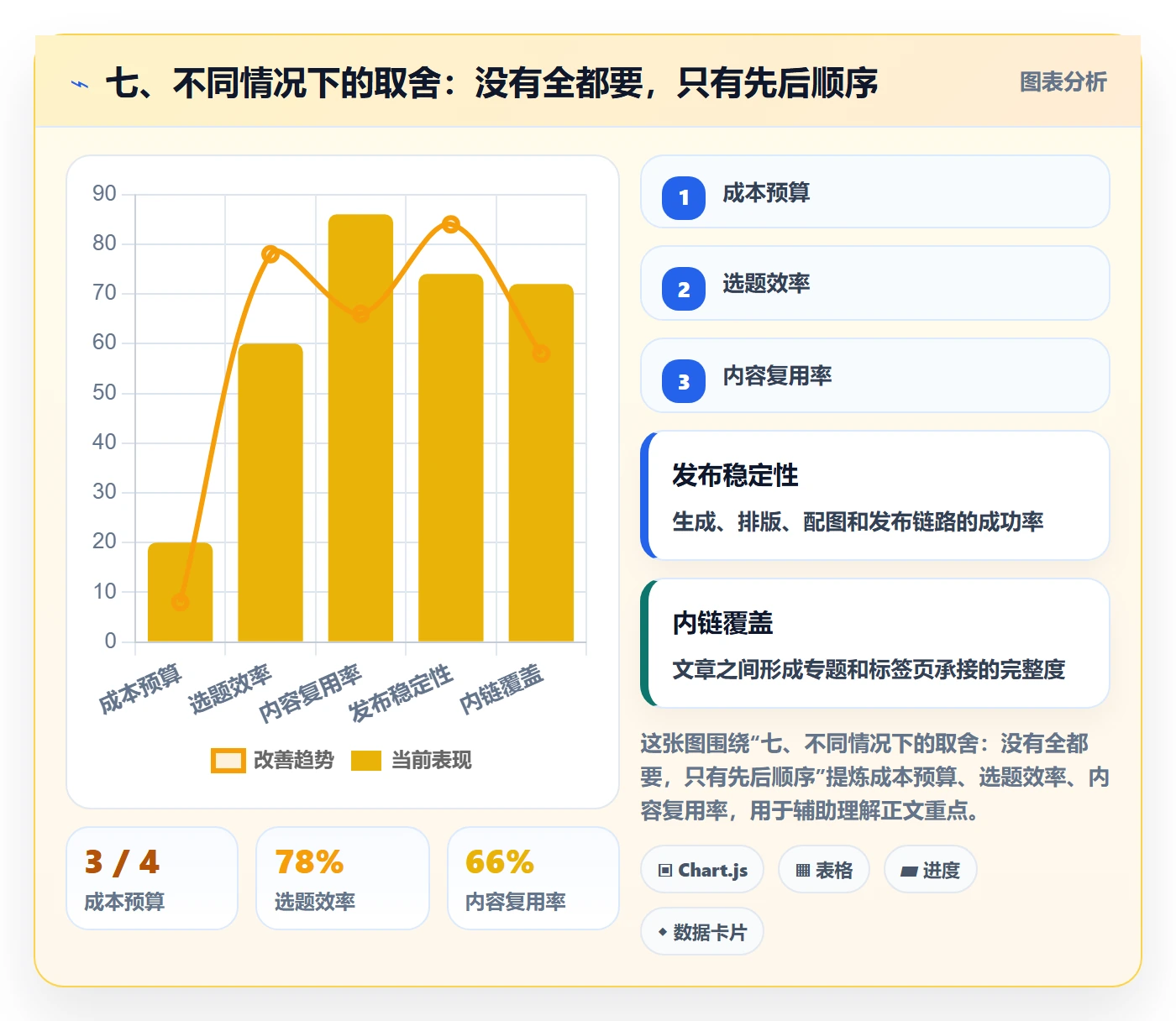The height and width of the screenshot is (1021, 1176).
Task: Click the 90 y-axis label
Action: (104, 194)
